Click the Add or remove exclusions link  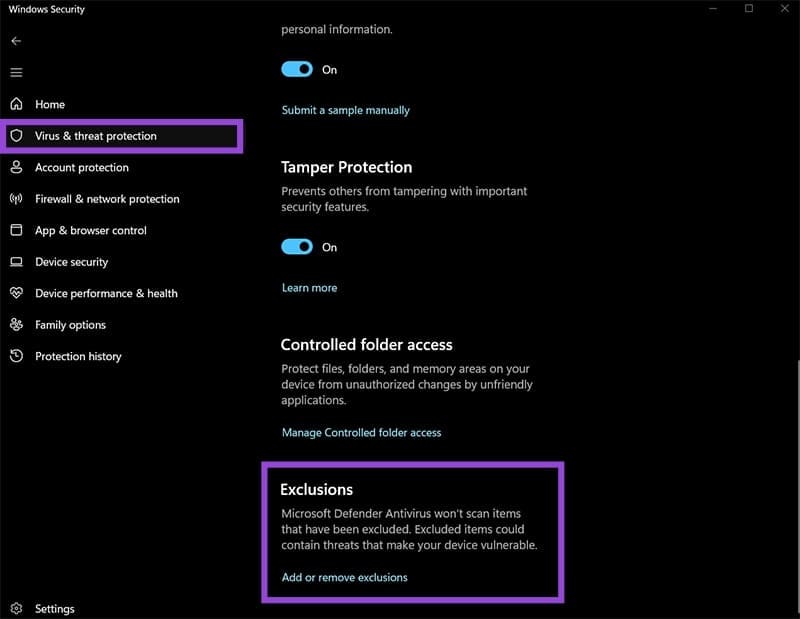pos(344,577)
